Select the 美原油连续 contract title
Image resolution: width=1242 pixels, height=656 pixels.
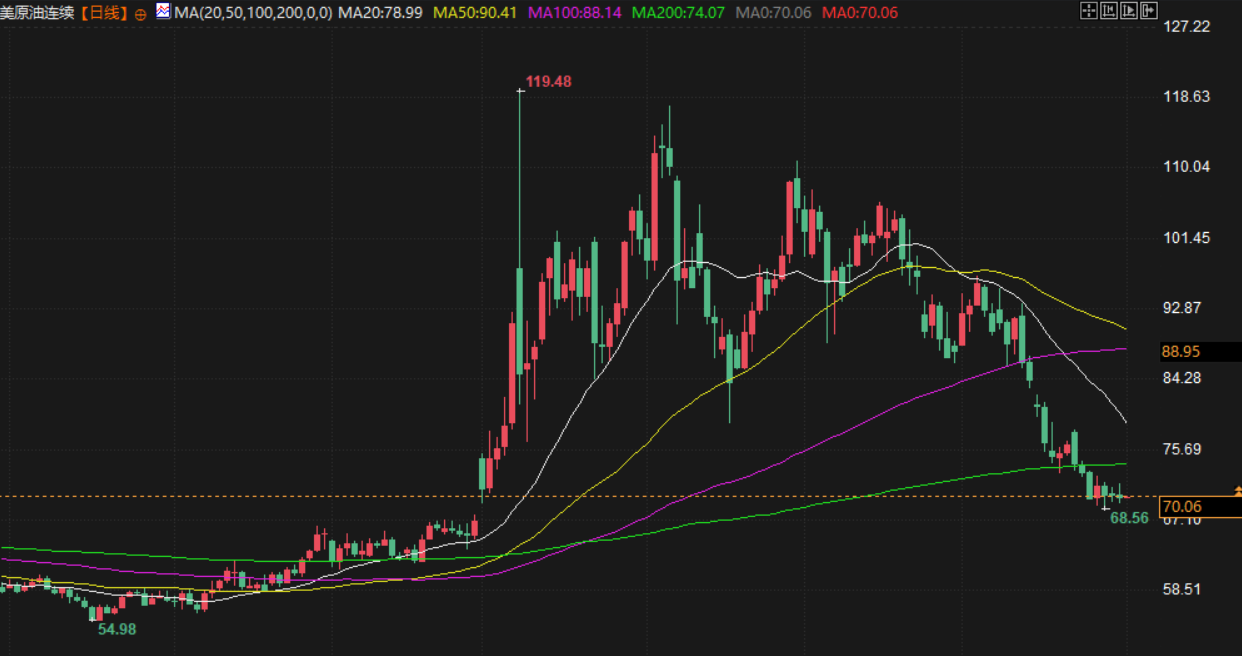pyautogui.click(x=40, y=14)
